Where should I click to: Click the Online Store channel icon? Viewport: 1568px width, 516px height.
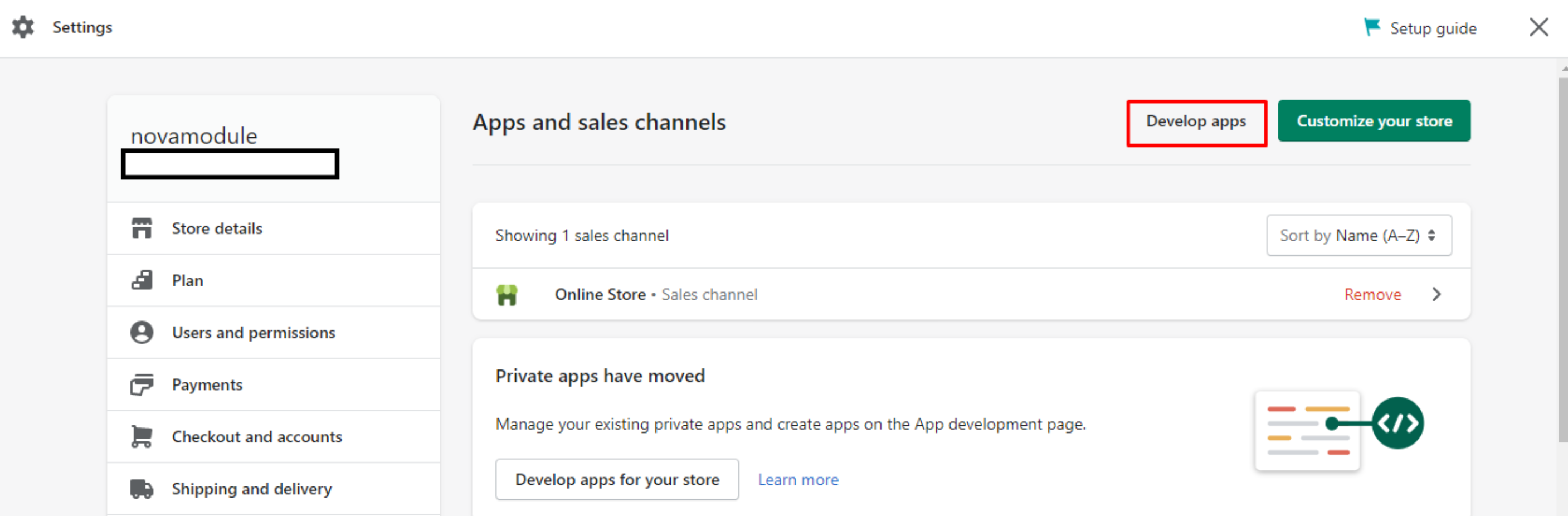[507, 295]
